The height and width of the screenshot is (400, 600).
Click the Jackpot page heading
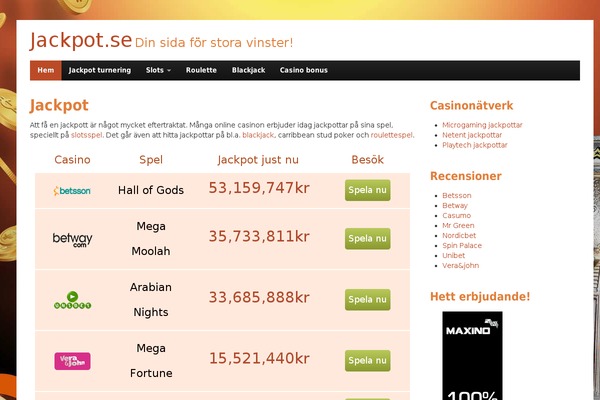click(x=59, y=105)
